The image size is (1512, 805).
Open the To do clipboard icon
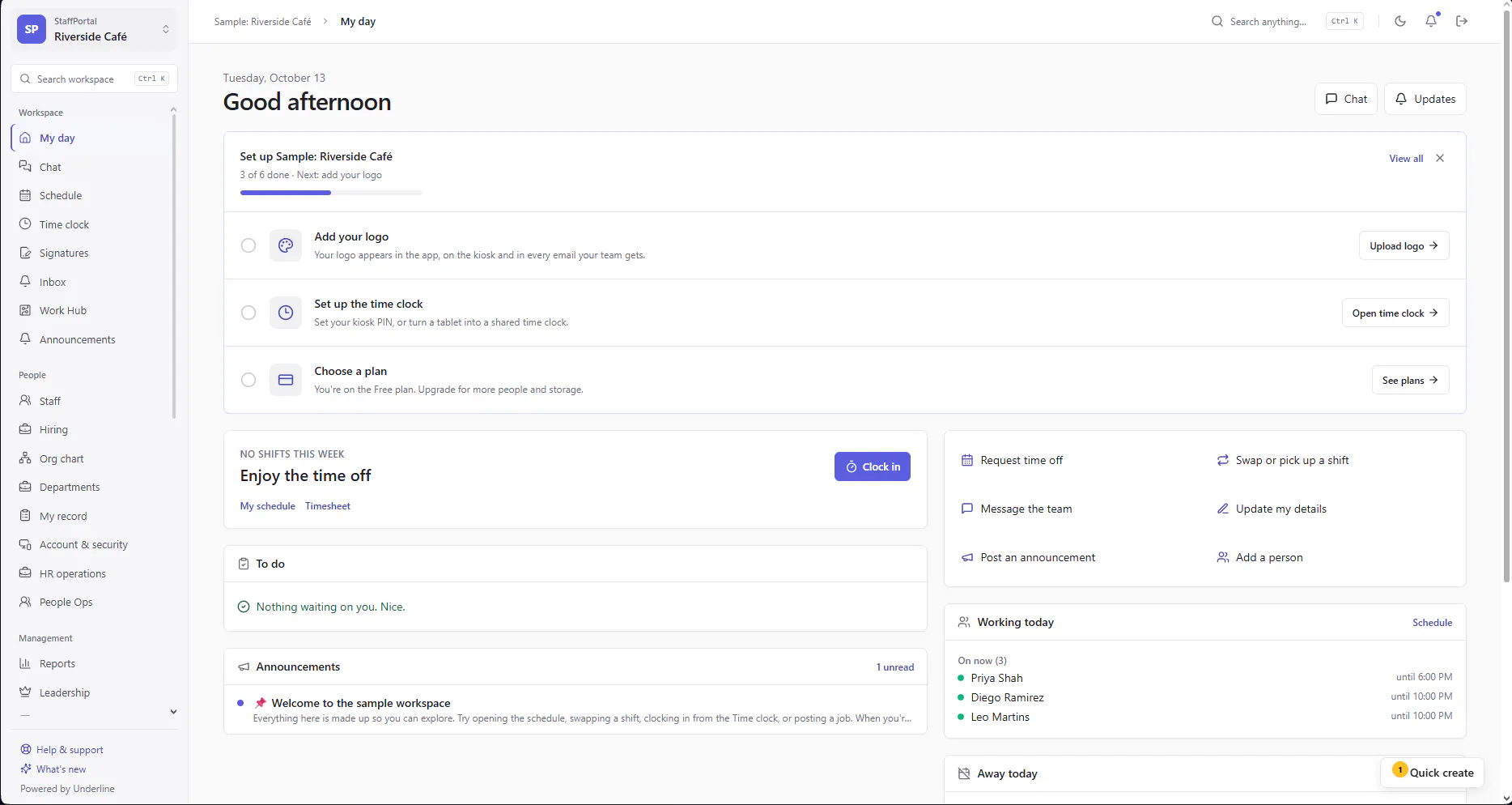point(244,564)
